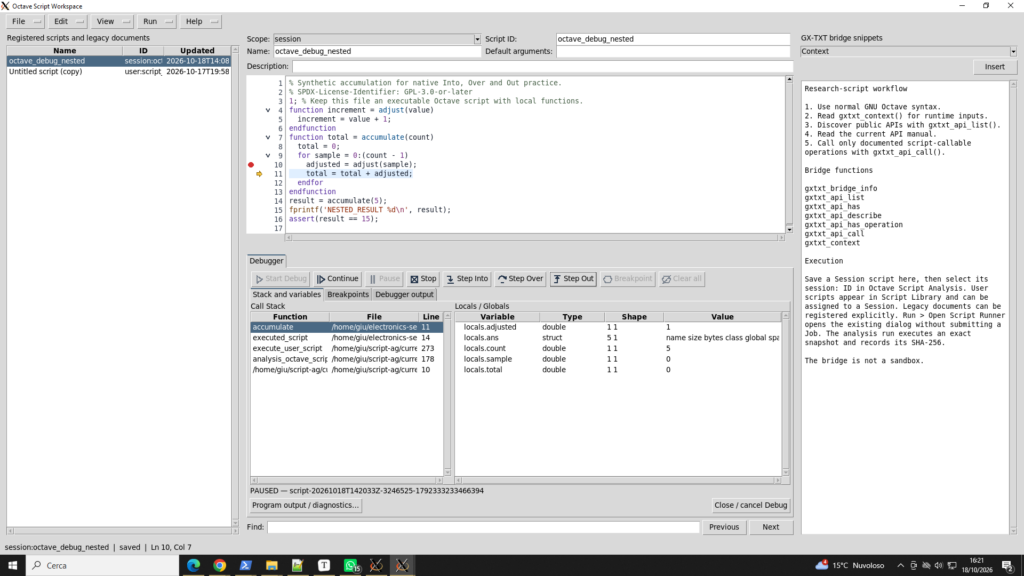The image size is (1024, 576).
Task: Select the locals.sample variable row
Action: click(x=618, y=359)
